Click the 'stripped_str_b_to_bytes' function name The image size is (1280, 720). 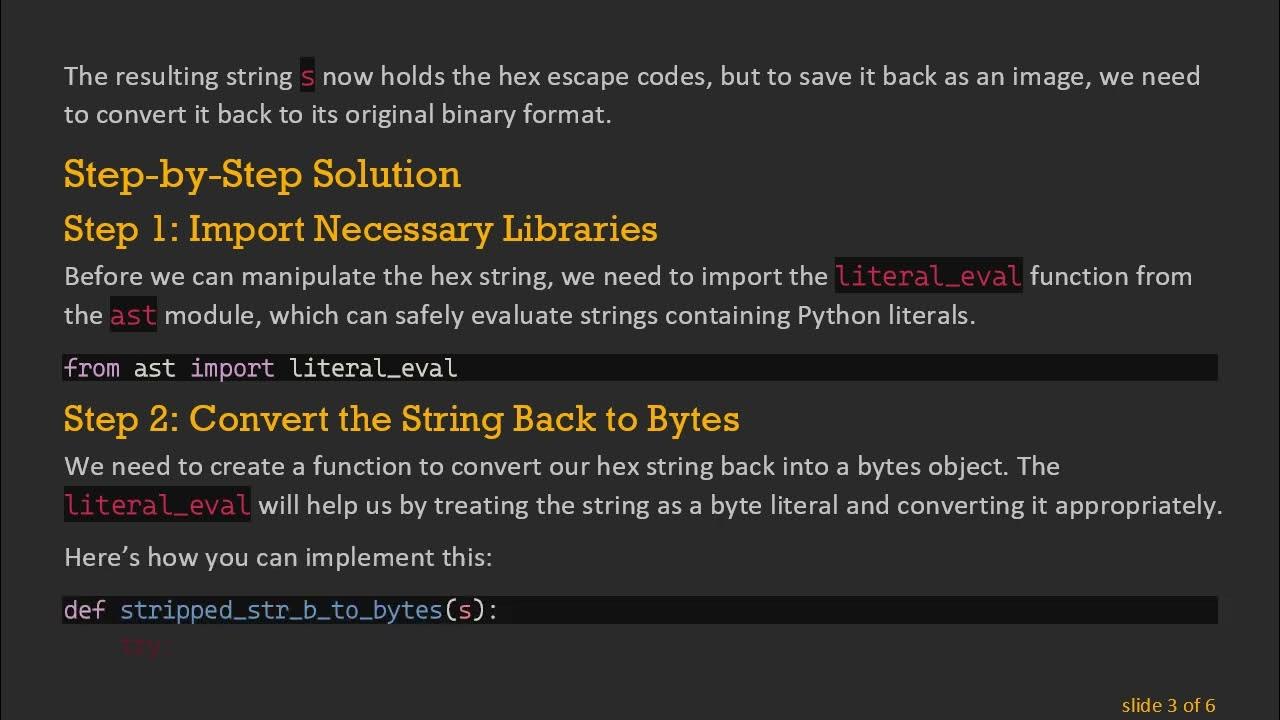click(x=281, y=610)
